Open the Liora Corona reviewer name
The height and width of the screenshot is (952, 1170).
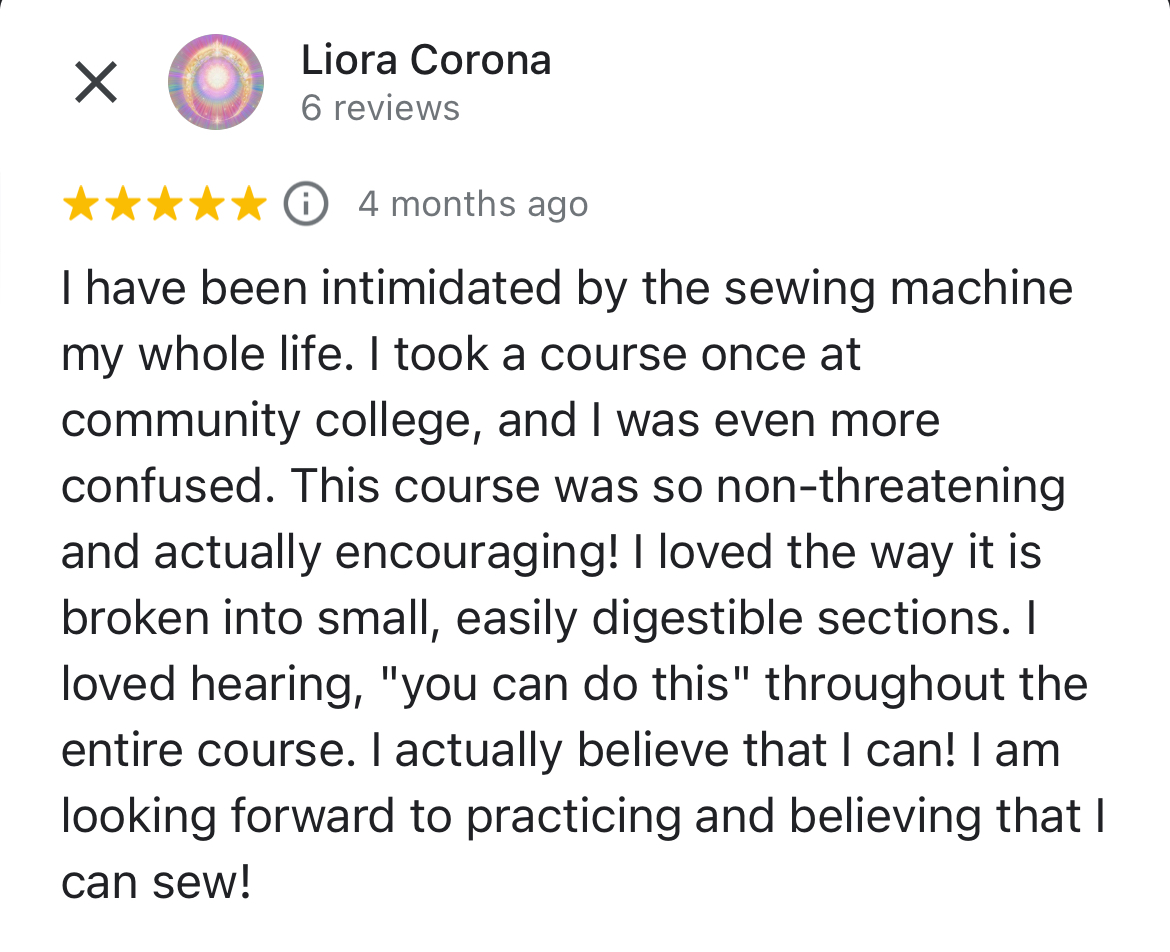(426, 60)
